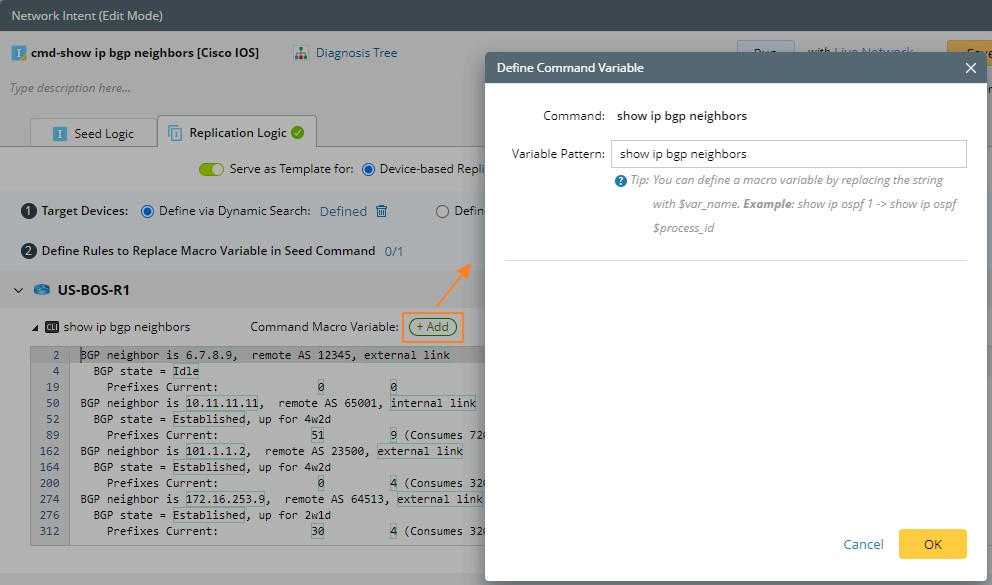This screenshot has height=585, width=992.
Task: Click the Tip help question icon
Action: point(621,181)
